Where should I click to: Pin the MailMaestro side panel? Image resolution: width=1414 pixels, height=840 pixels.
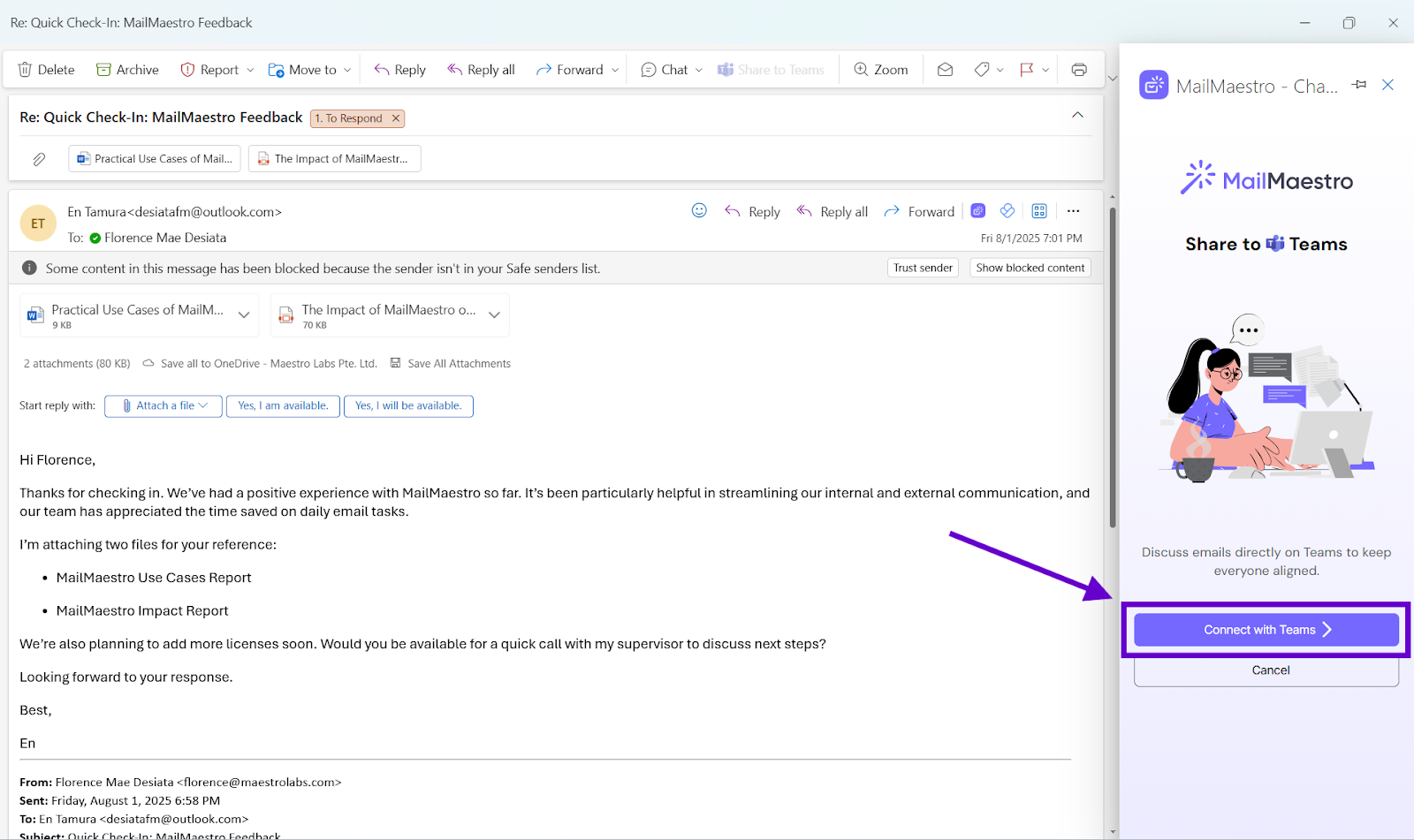click(1359, 85)
